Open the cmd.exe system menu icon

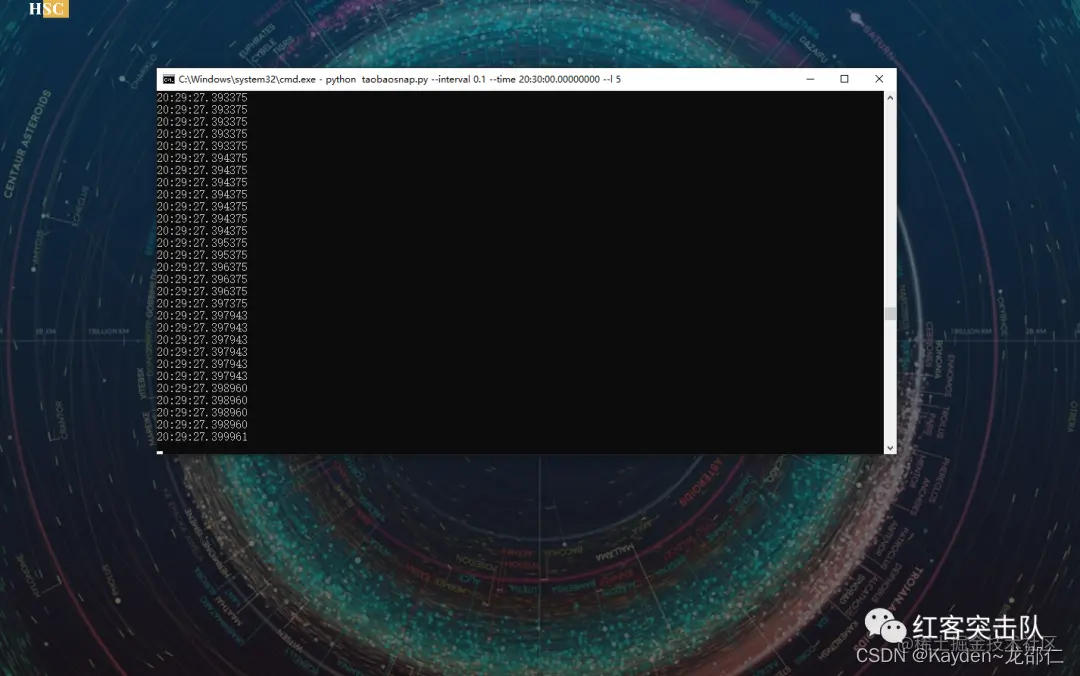pos(168,79)
